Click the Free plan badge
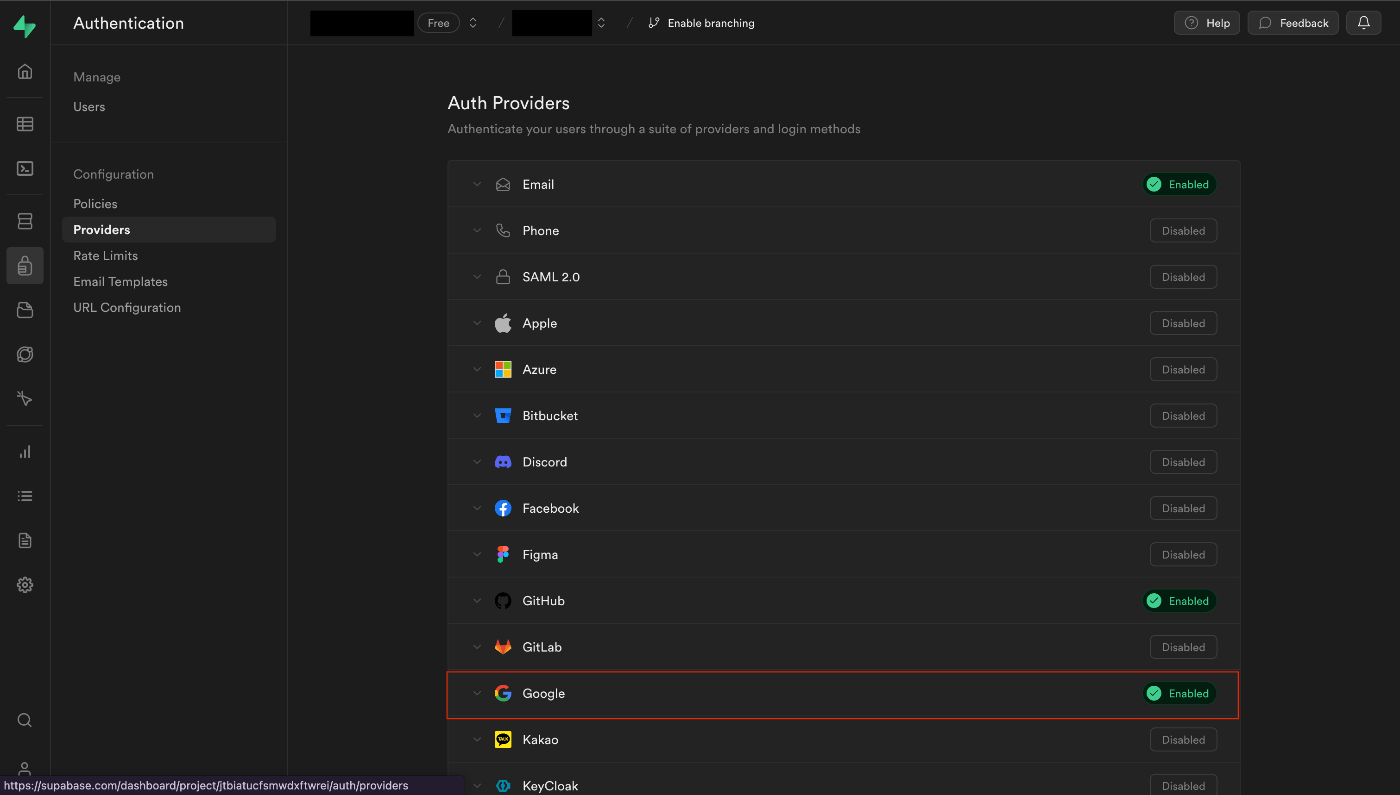 coord(438,23)
